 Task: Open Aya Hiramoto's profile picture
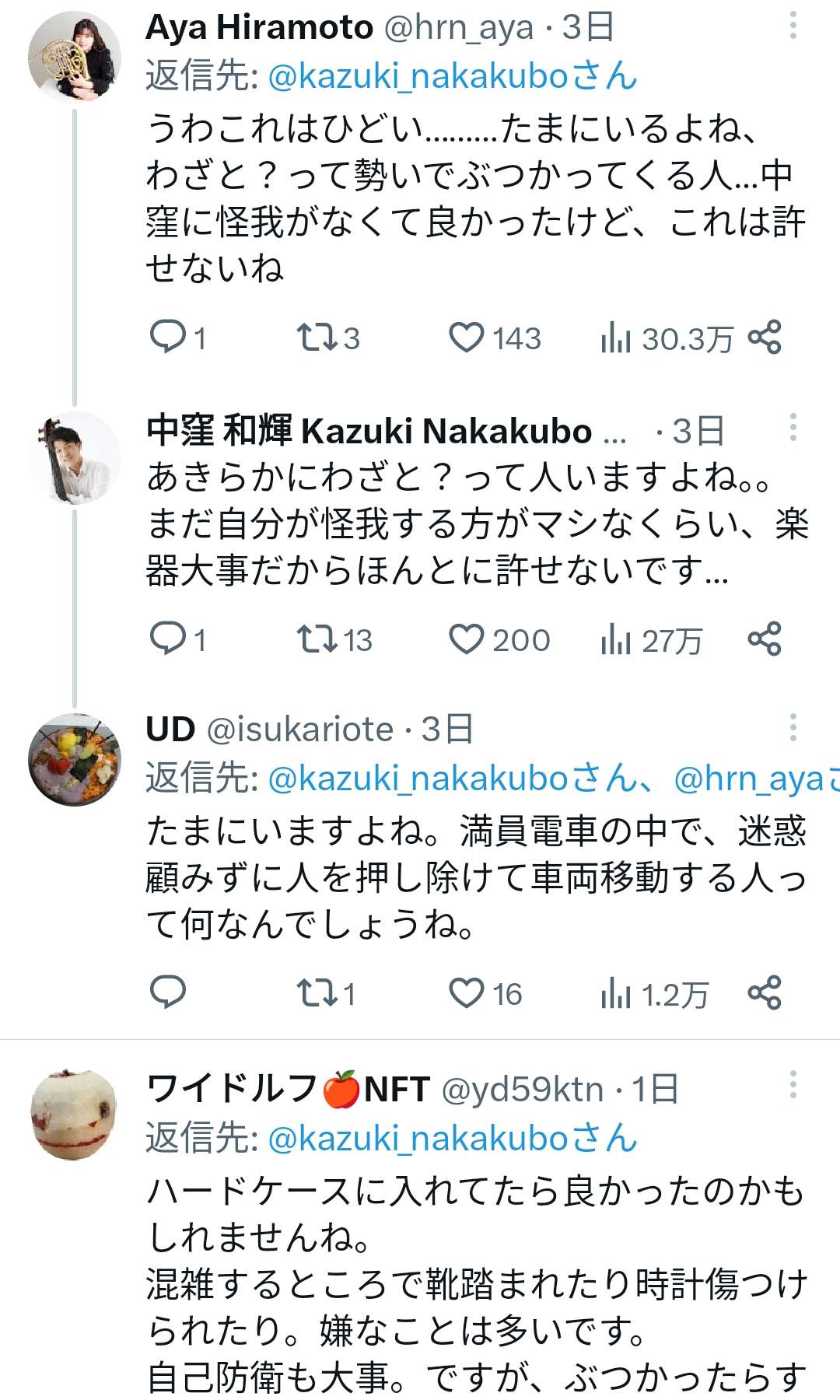tap(74, 57)
